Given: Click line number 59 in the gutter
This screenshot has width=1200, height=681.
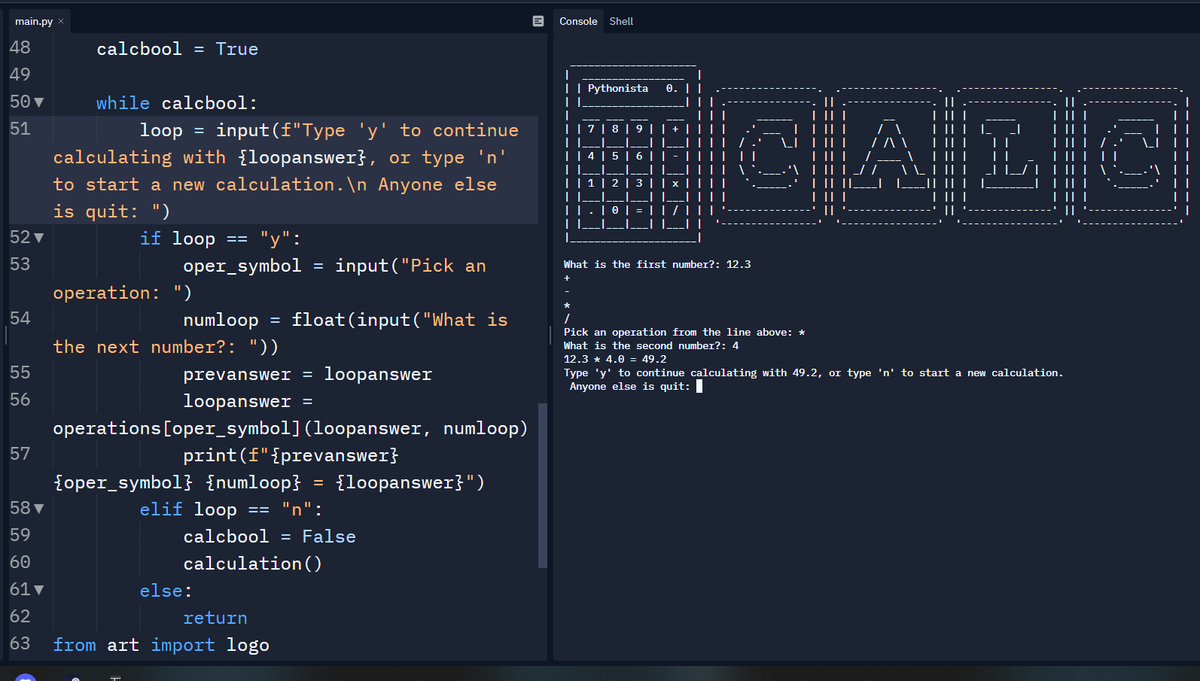Looking at the screenshot, I should click(x=20, y=536).
